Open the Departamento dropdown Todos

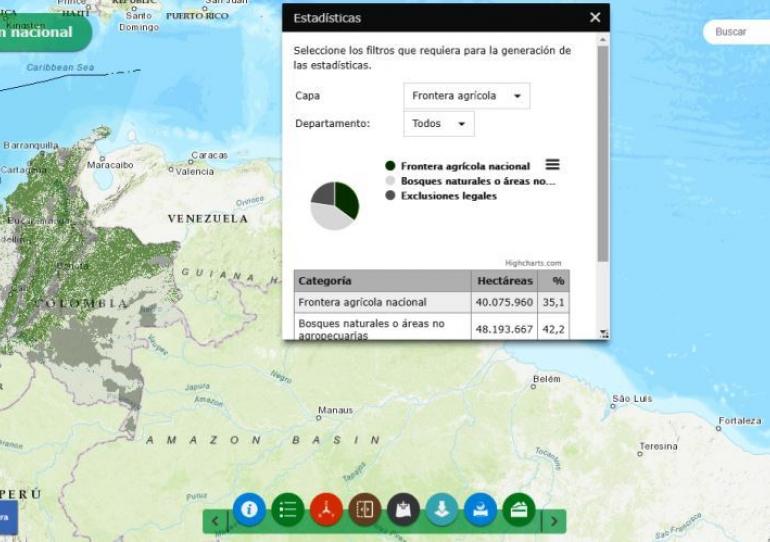[x=439, y=124]
